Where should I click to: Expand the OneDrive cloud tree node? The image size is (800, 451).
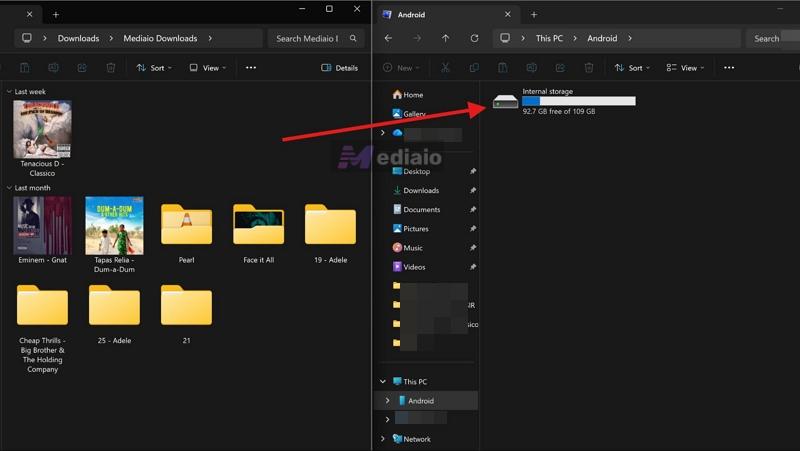pyautogui.click(x=383, y=133)
